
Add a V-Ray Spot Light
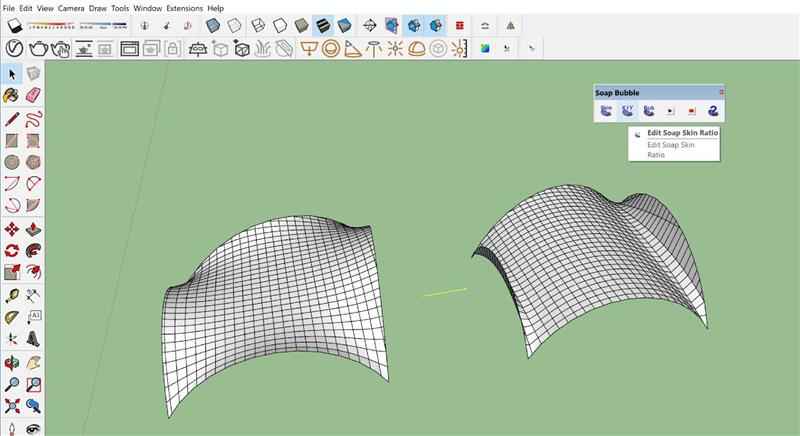[x=353, y=49]
